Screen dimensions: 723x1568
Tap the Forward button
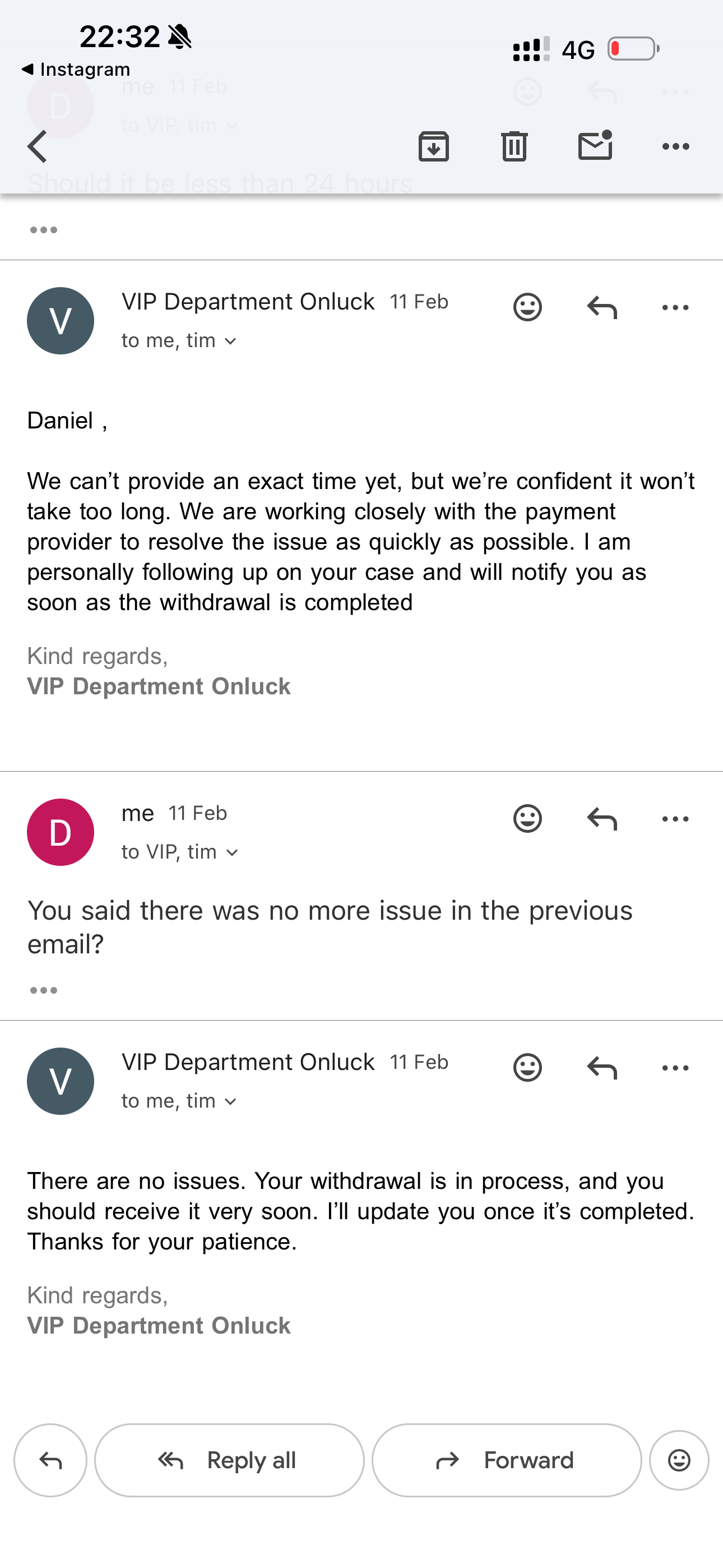point(506,1460)
